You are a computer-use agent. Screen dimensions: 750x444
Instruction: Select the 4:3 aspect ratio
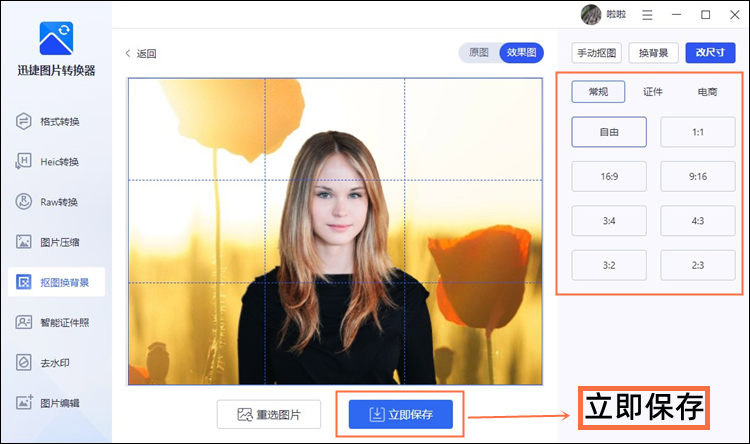point(698,221)
